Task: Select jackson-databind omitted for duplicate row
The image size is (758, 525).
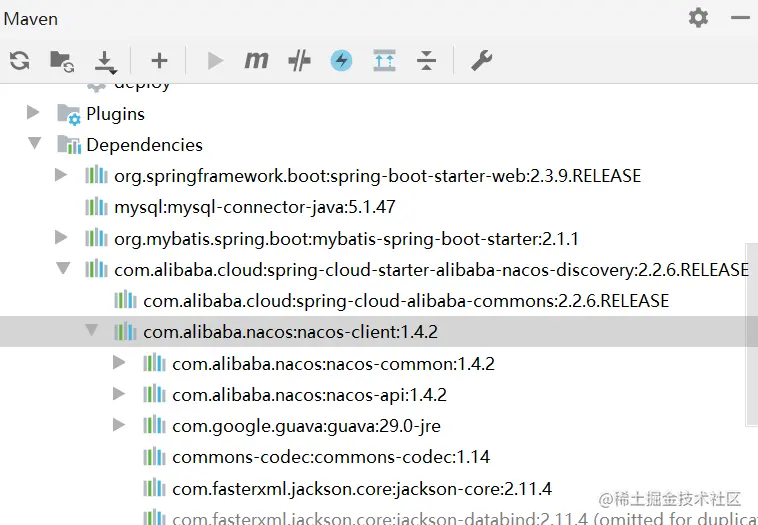Action: point(464,518)
